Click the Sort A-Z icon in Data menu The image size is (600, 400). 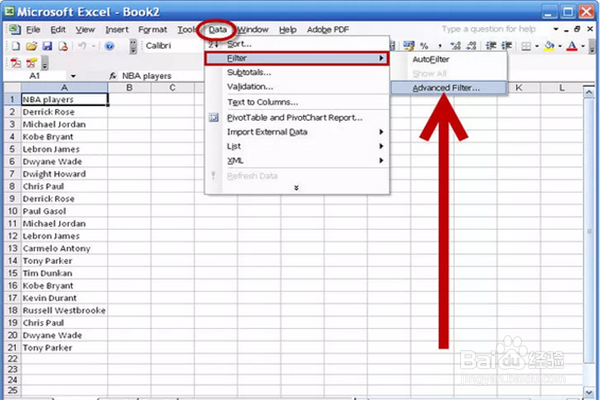click(x=213, y=44)
